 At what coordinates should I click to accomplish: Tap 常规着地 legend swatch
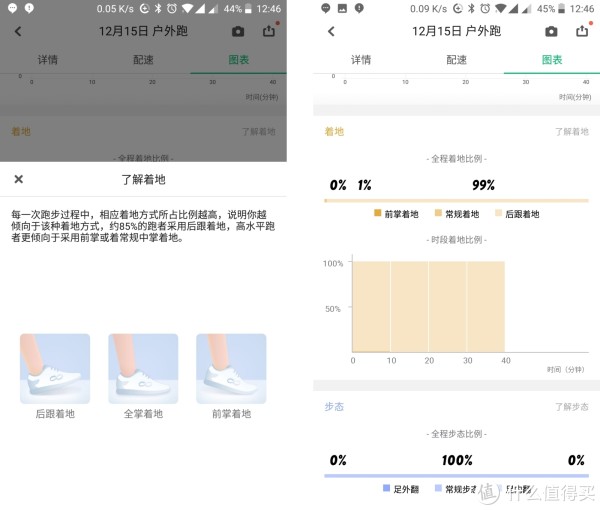click(438, 213)
